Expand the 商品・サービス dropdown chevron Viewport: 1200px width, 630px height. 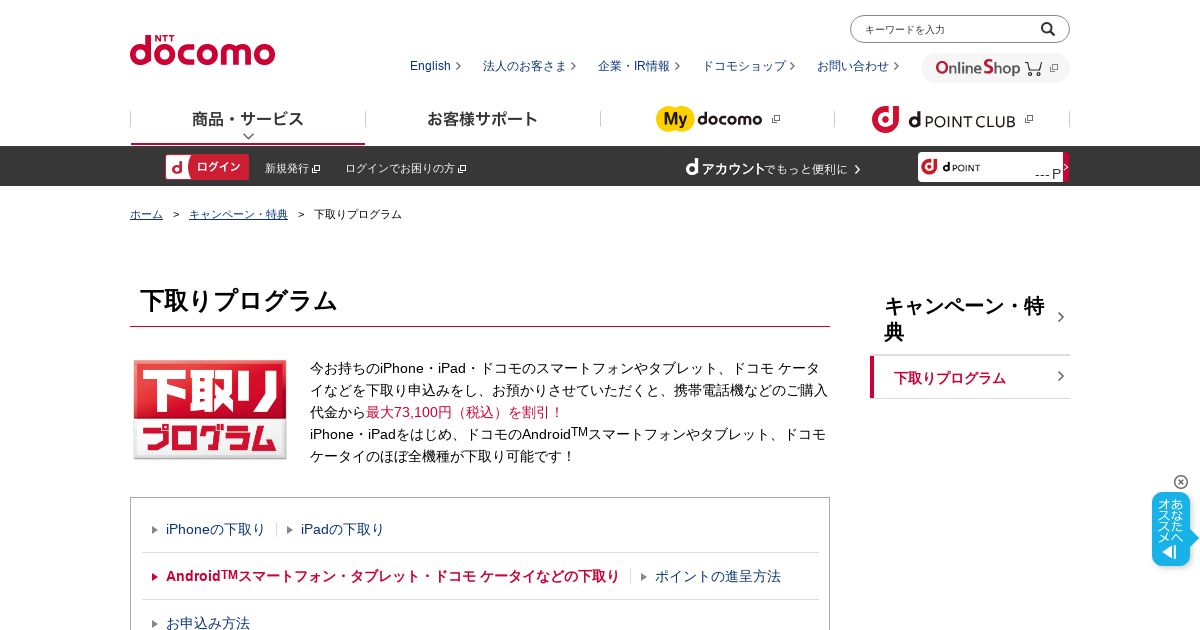(248, 136)
